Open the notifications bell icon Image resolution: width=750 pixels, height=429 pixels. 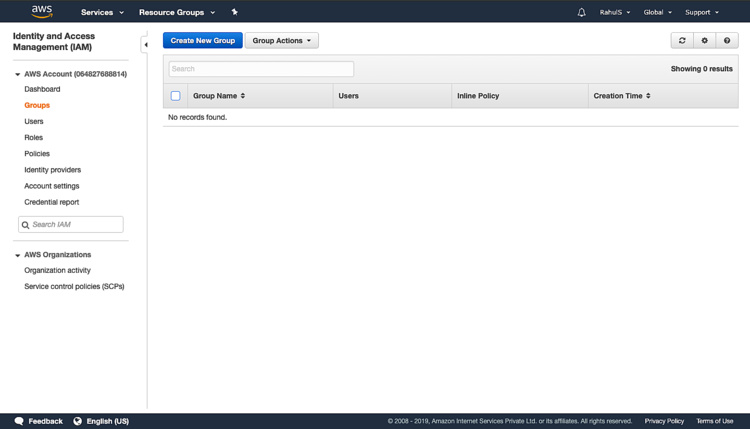click(581, 12)
